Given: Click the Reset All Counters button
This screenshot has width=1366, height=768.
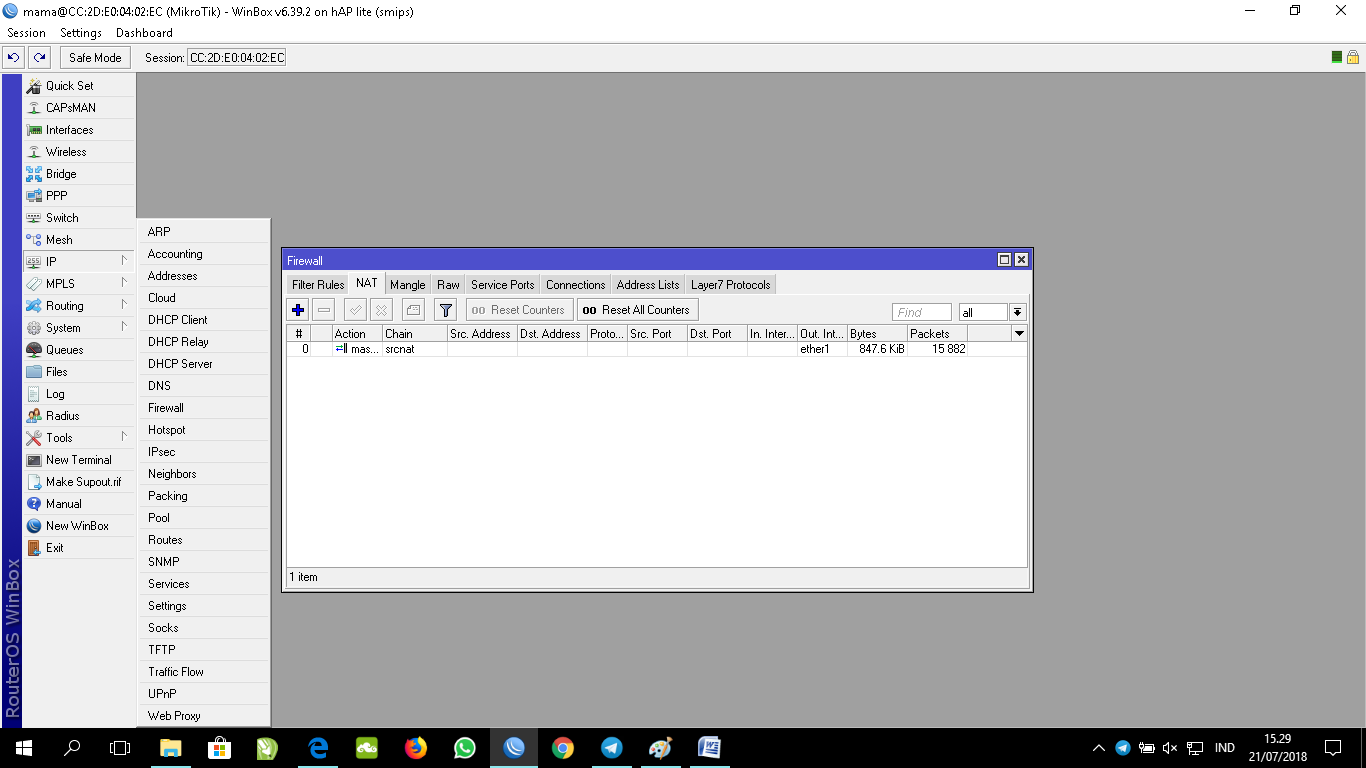Looking at the screenshot, I should pos(637,310).
